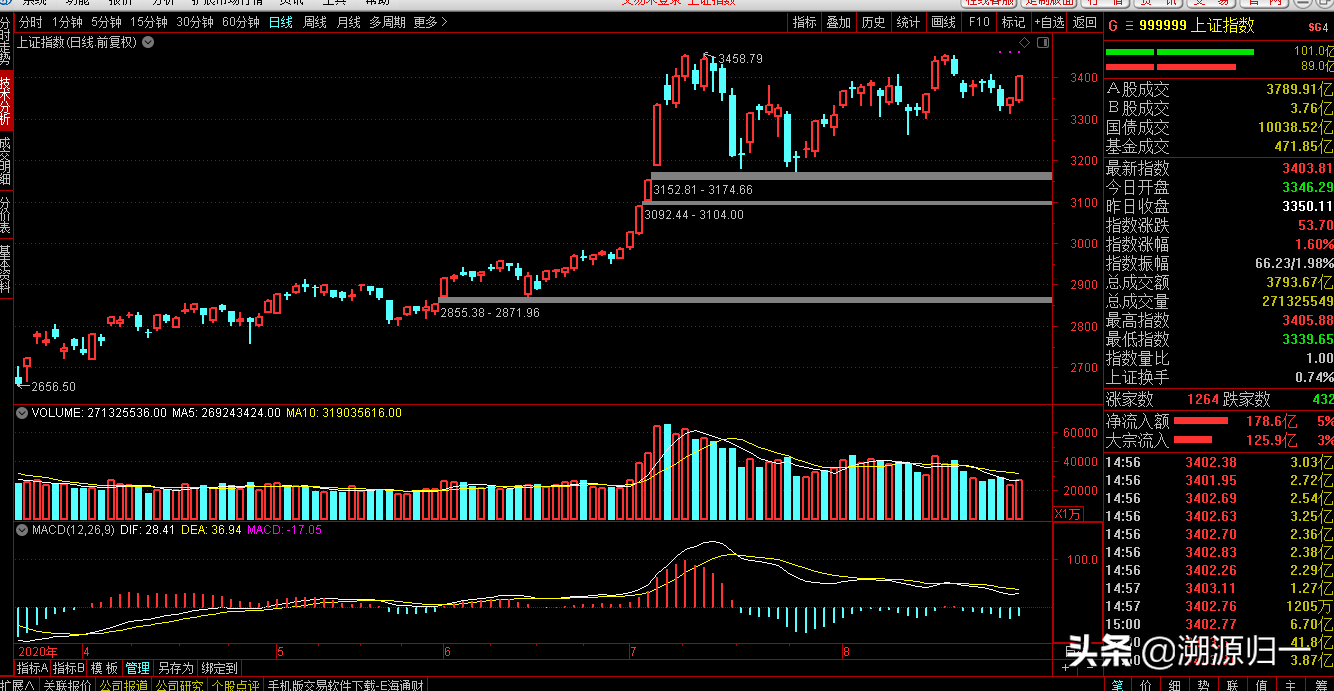
Task: Open the chart title dropdown arrow beside 上证指数(日线.前复权)
Action: point(149,42)
